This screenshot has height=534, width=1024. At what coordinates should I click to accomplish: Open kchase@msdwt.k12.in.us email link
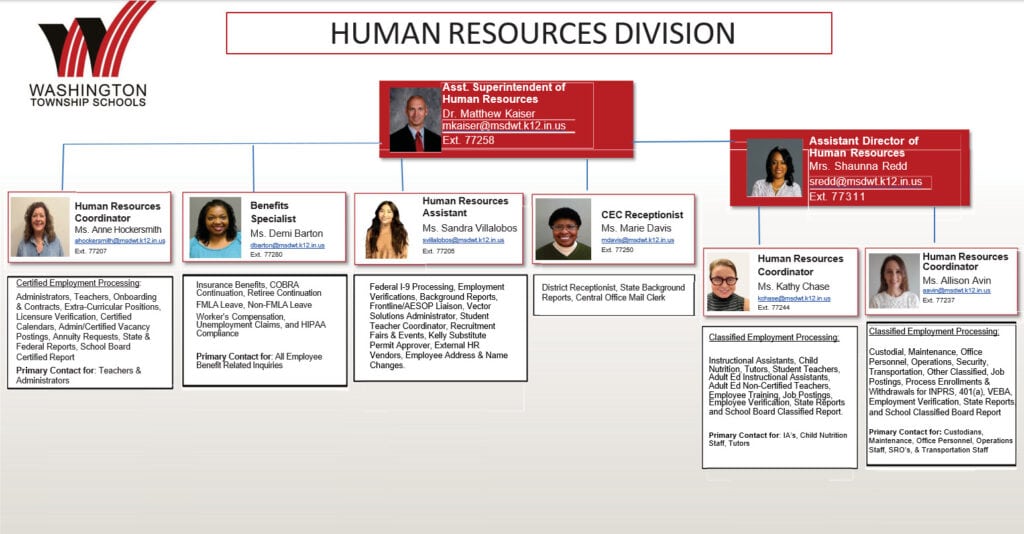coord(794,298)
